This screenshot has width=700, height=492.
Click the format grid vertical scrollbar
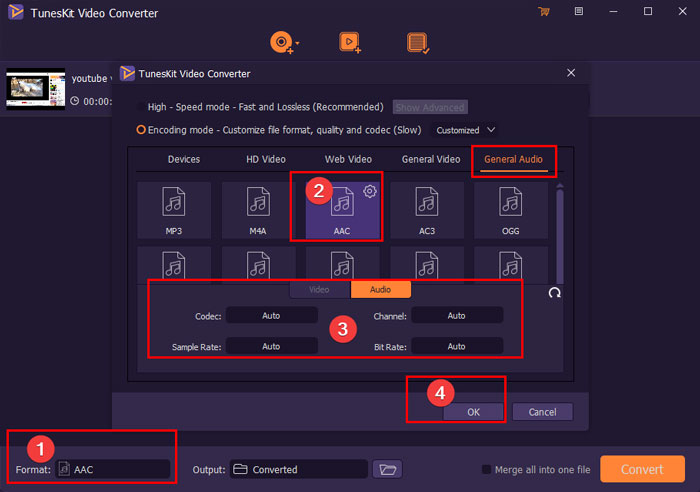click(560, 237)
